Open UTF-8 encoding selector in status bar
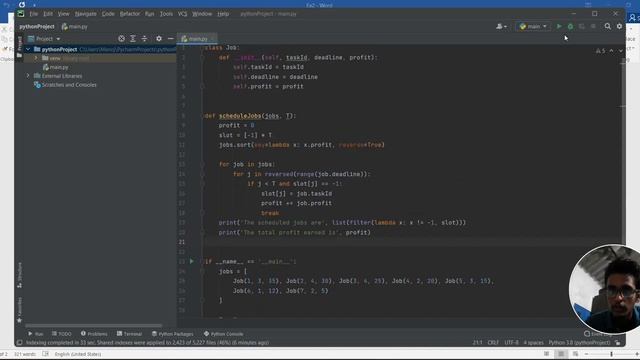The width and height of the screenshot is (640, 360). tap(511, 343)
